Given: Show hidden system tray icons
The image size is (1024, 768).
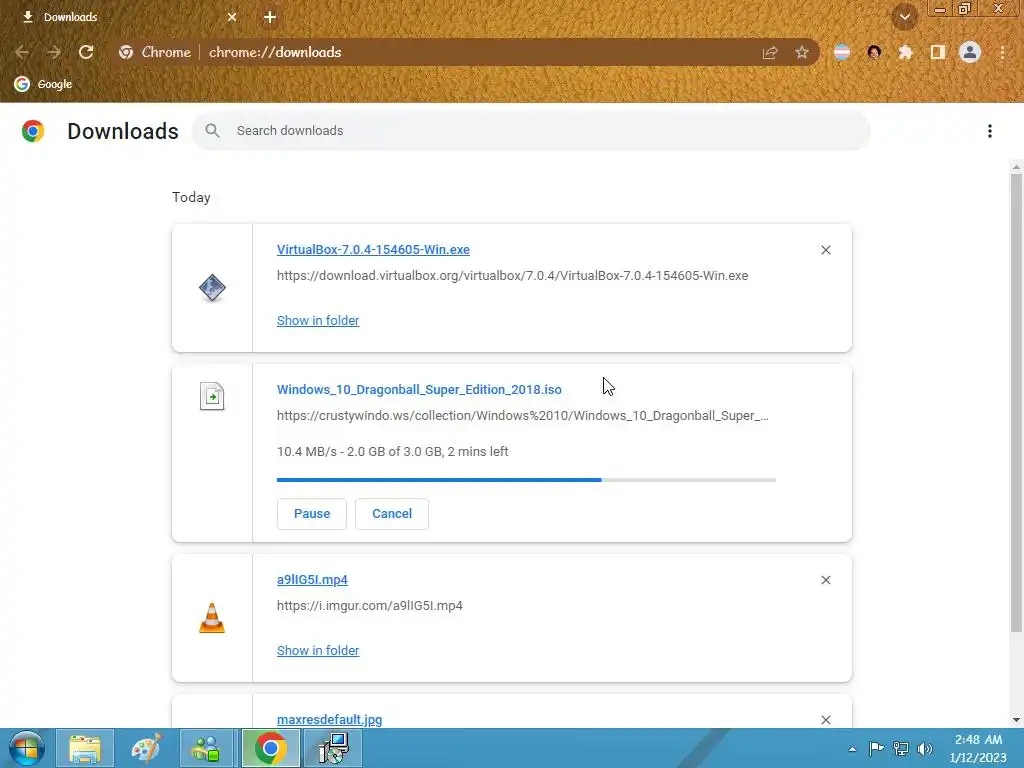Looking at the screenshot, I should pyautogui.click(x=852, y=749).
